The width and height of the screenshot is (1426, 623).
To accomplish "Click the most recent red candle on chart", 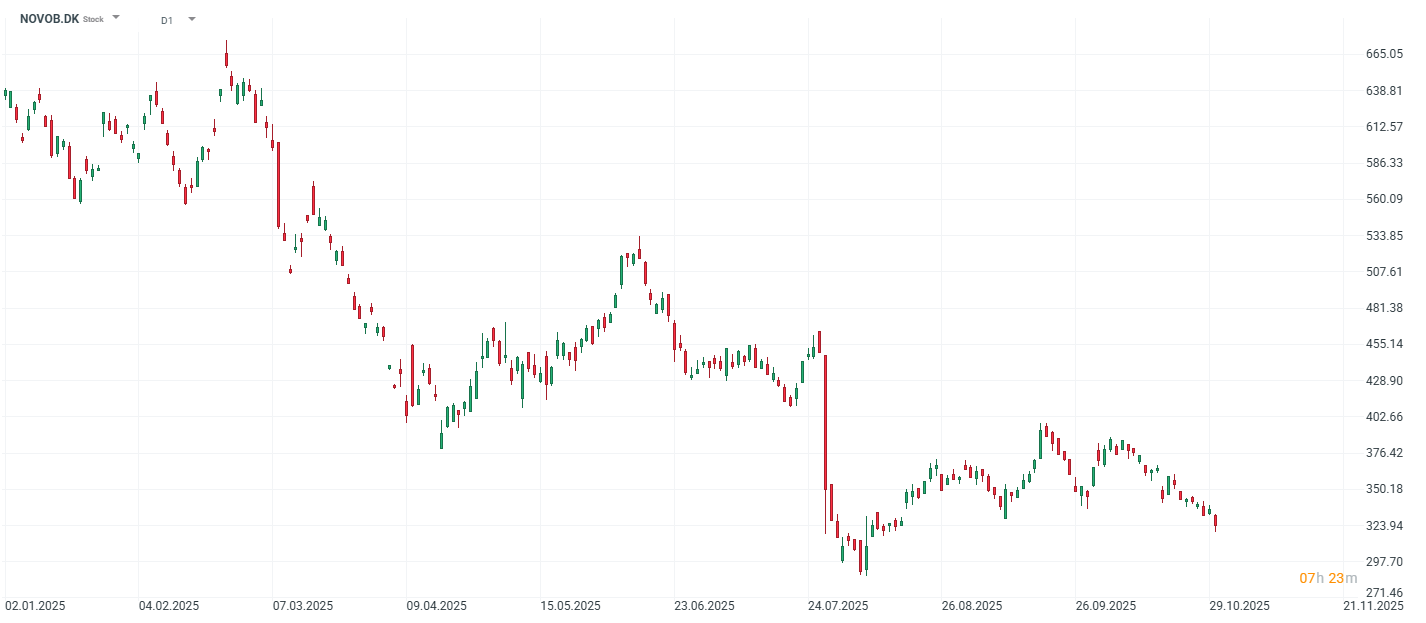I will (1215, 521).
